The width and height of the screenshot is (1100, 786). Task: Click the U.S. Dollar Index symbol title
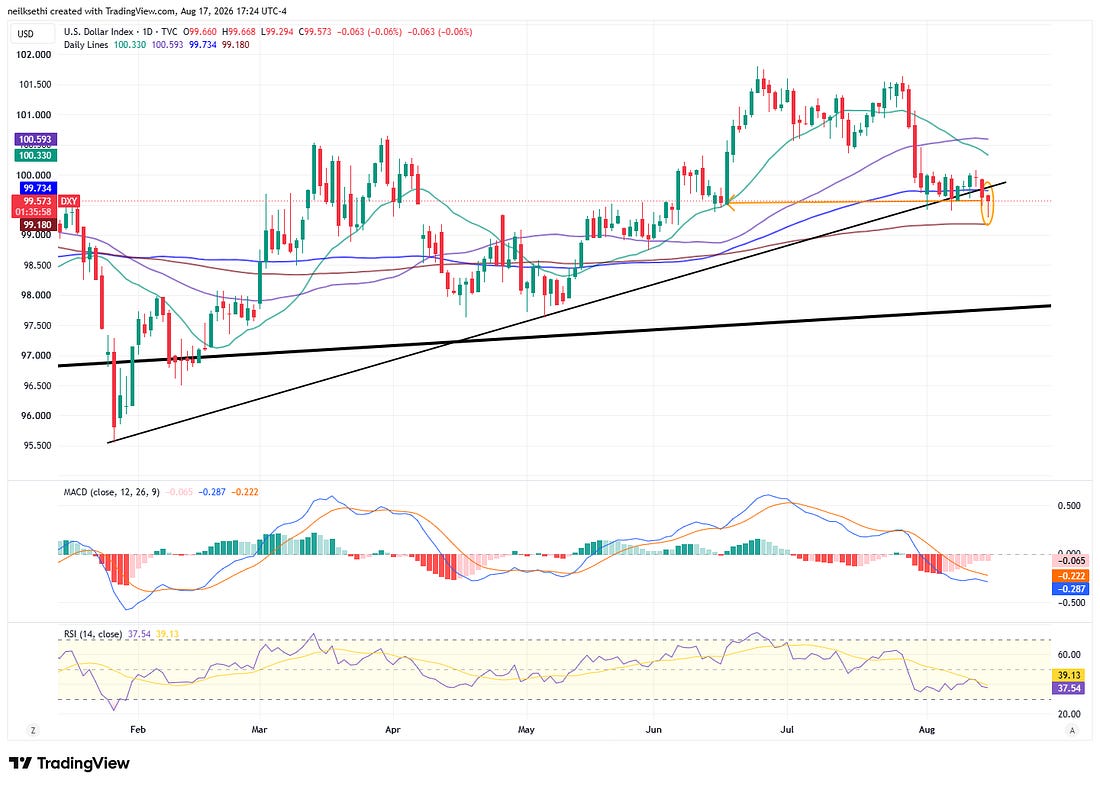click(100, 32)
